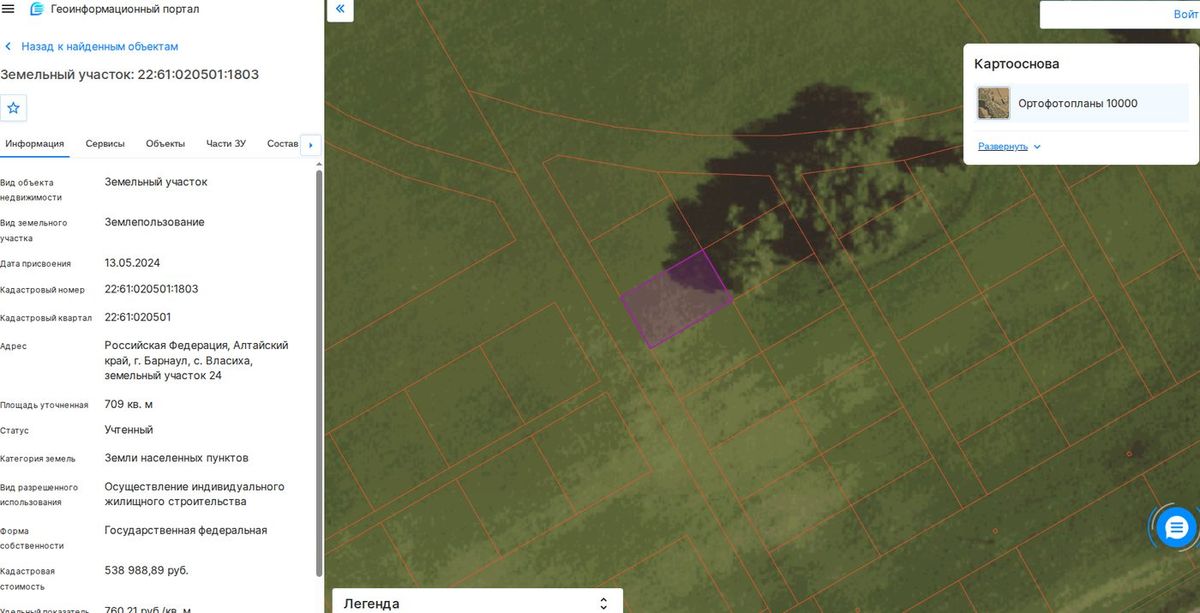This screenshot has height=613, width=1200.
Task: Open the Объекты tab
Action: (x=165, y=144)
